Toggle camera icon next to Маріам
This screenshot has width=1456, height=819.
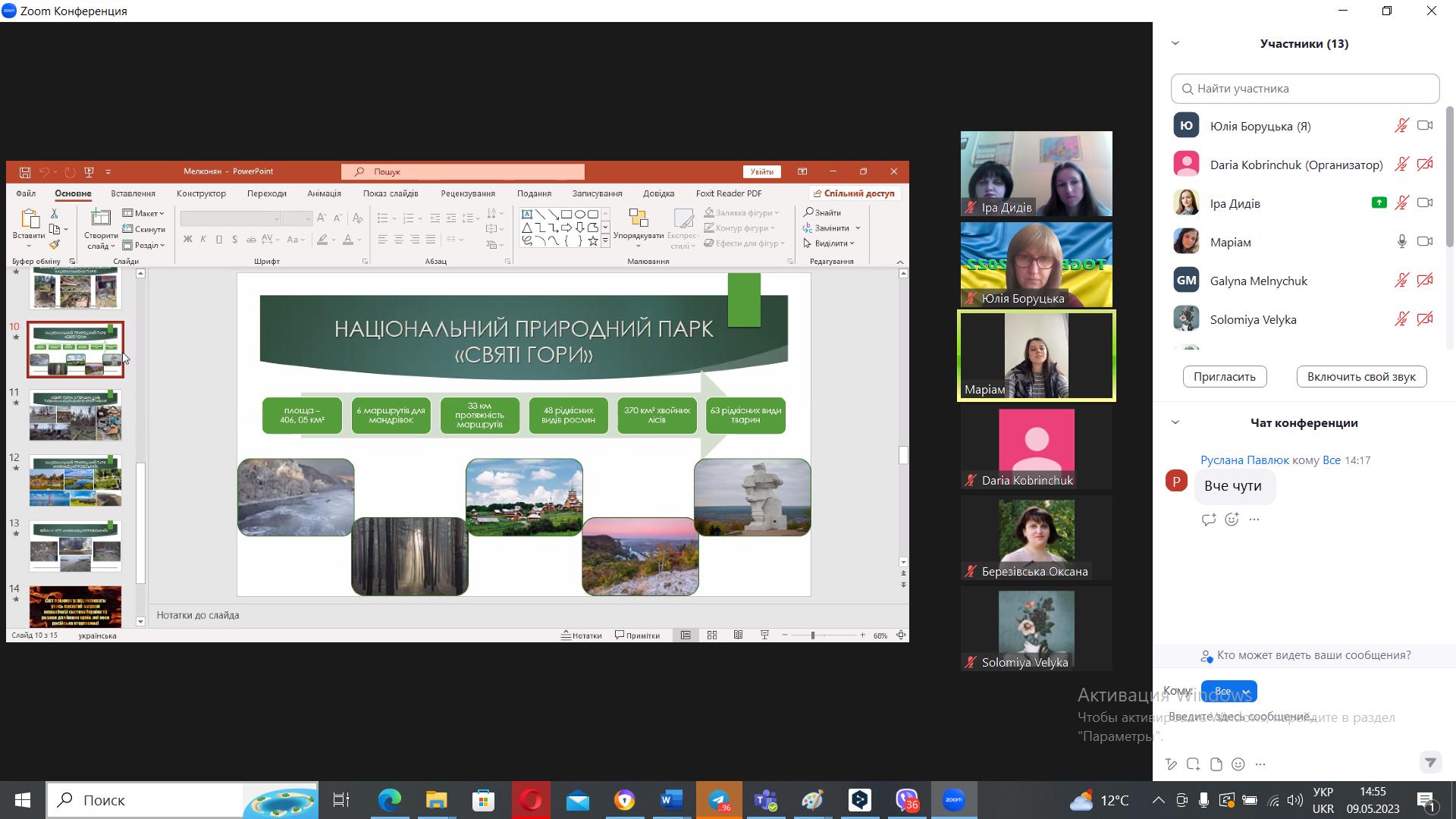coord(1425,242)
